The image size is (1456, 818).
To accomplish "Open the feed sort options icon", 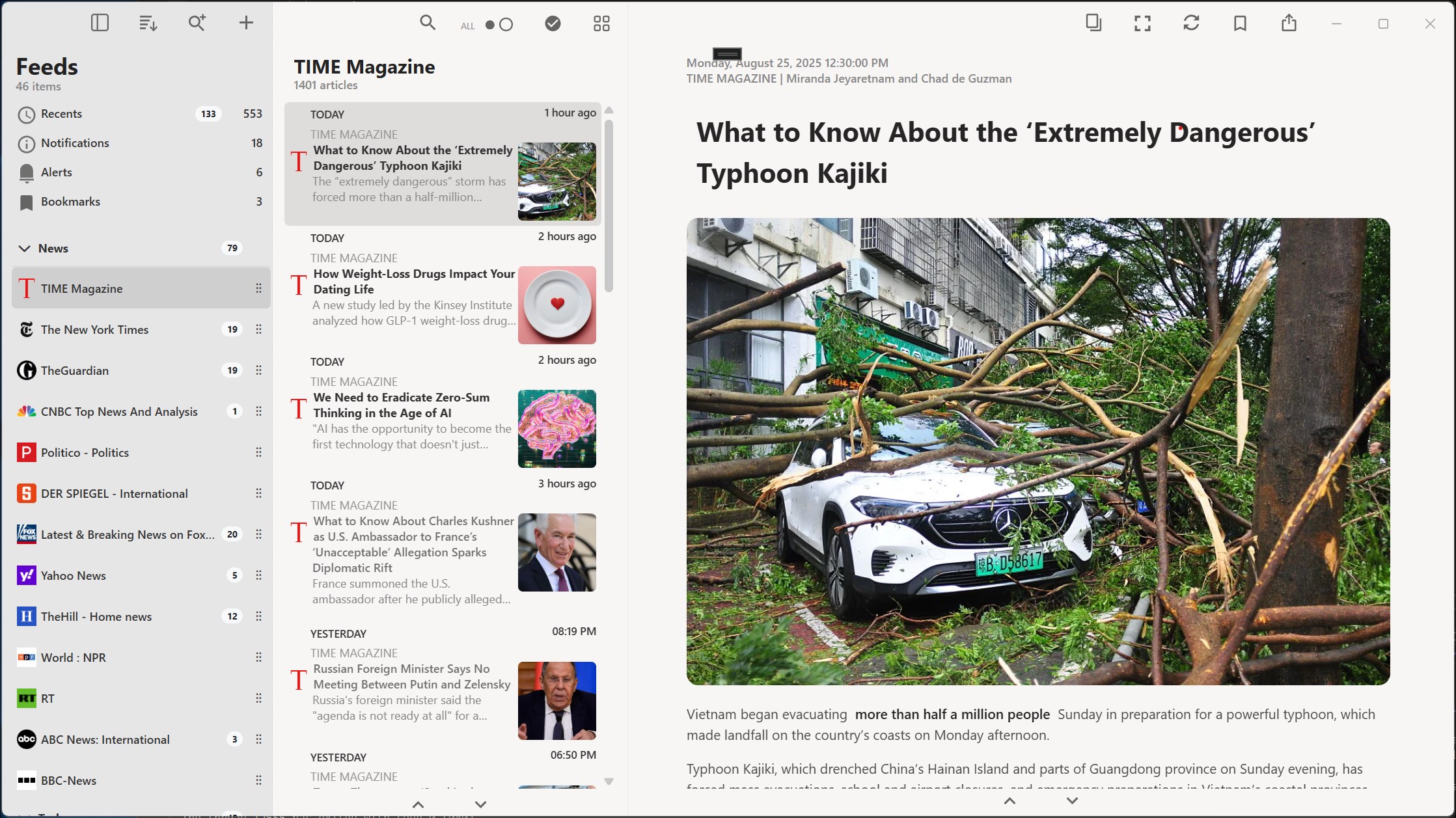I will (148, 23).
